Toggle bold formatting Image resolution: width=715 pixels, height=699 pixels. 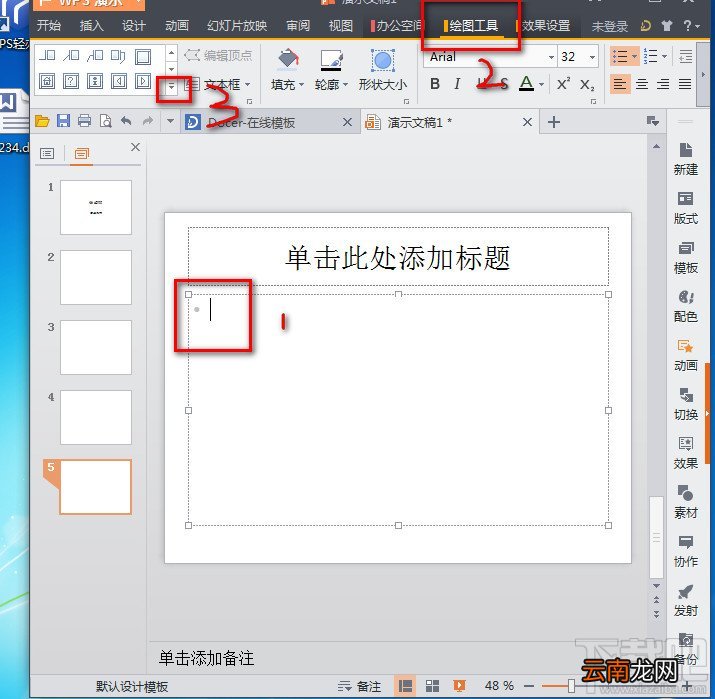[435, 84]
